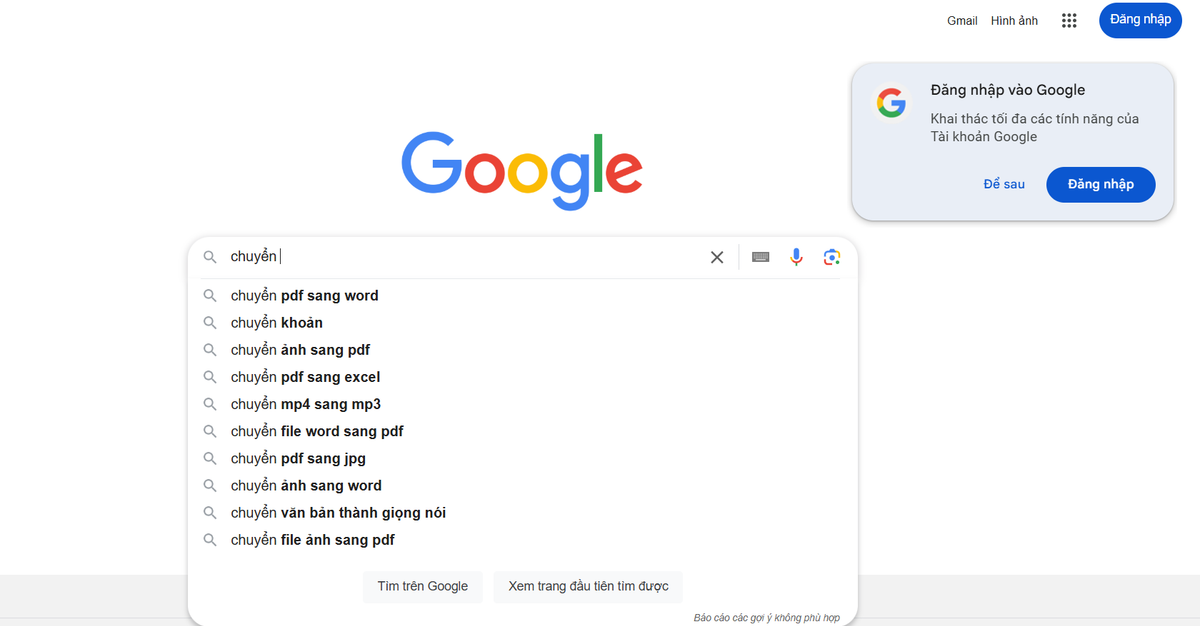The height and width of the screenshot is (626, 1200).
Task: Switch to Hình ảnh search
Action: coord(1013,20)
